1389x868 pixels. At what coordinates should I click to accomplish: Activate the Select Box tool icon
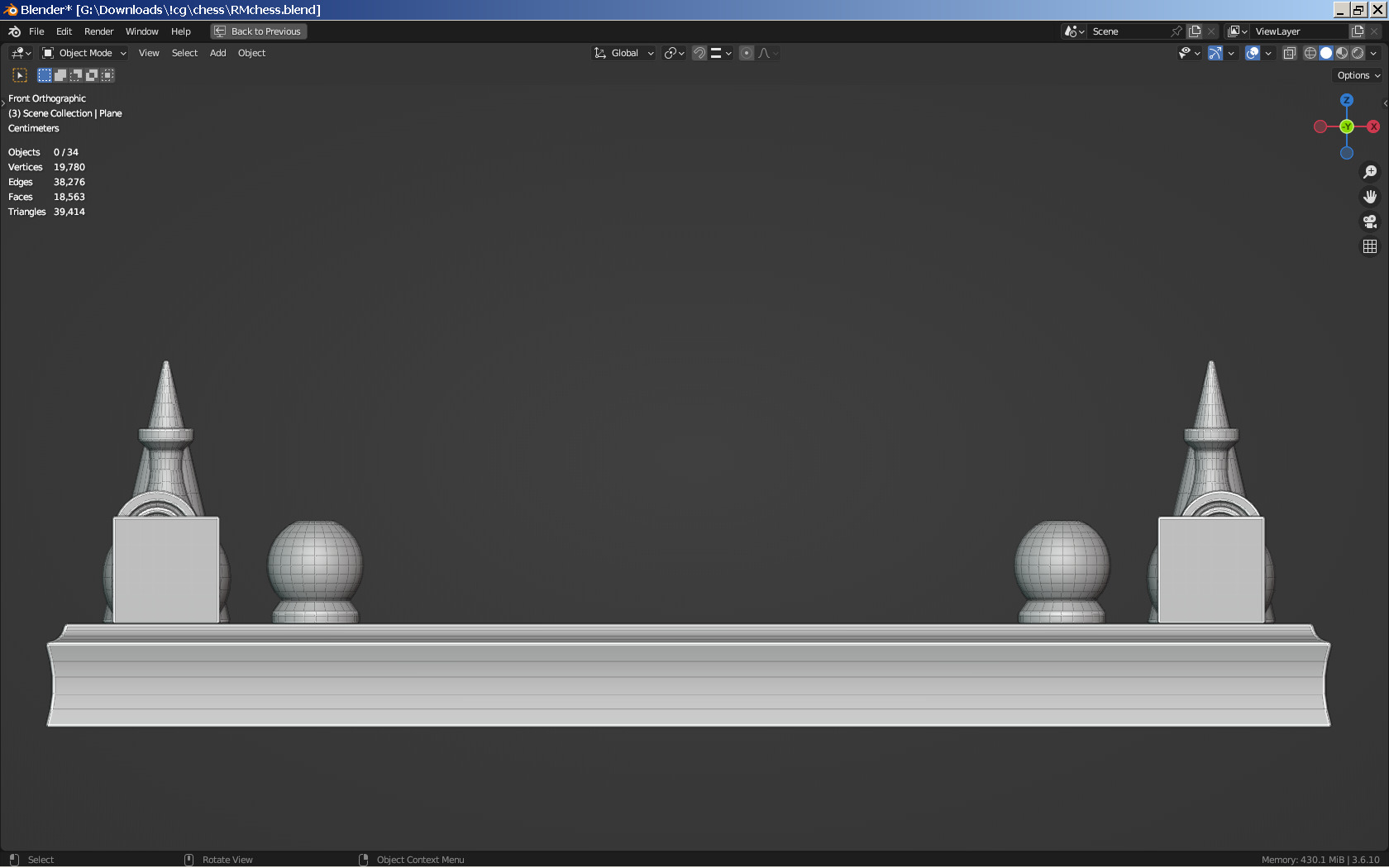point(20,75)
